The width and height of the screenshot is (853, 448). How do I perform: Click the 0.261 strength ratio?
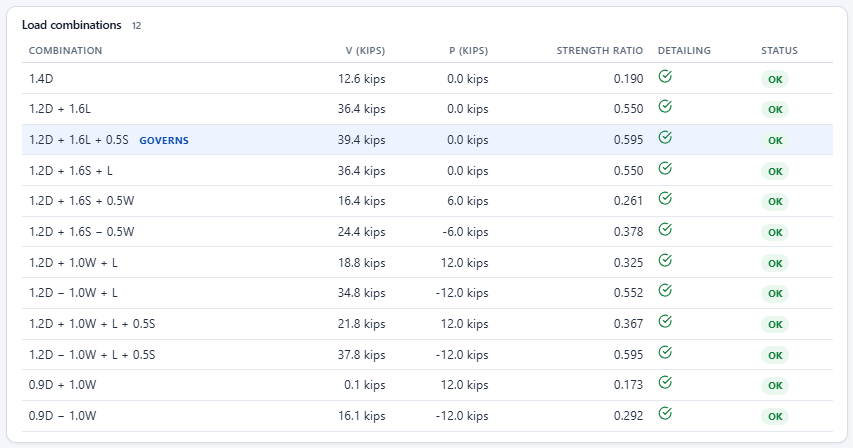(x=628, y=201)
